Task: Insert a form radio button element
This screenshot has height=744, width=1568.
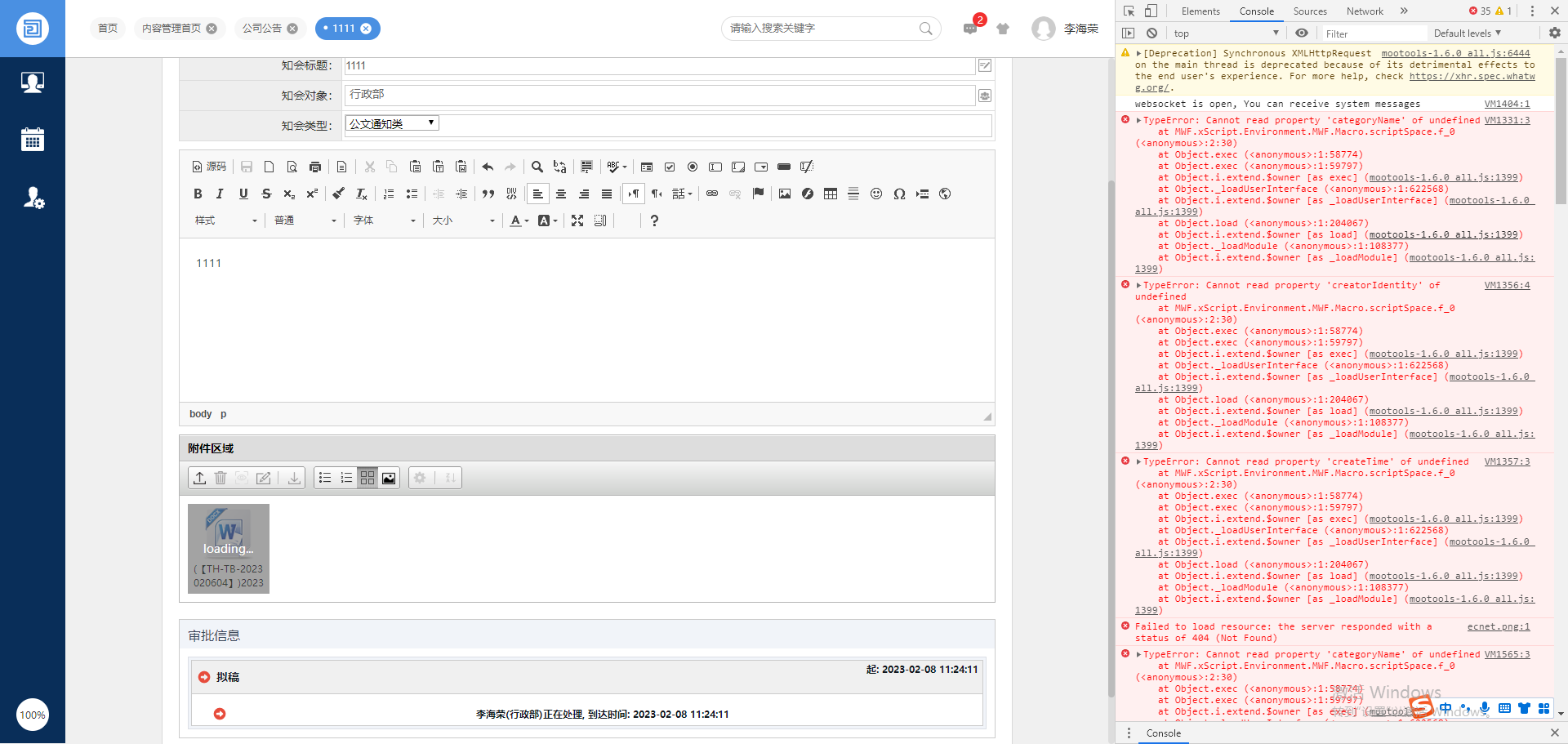Action: click(693, 167)
